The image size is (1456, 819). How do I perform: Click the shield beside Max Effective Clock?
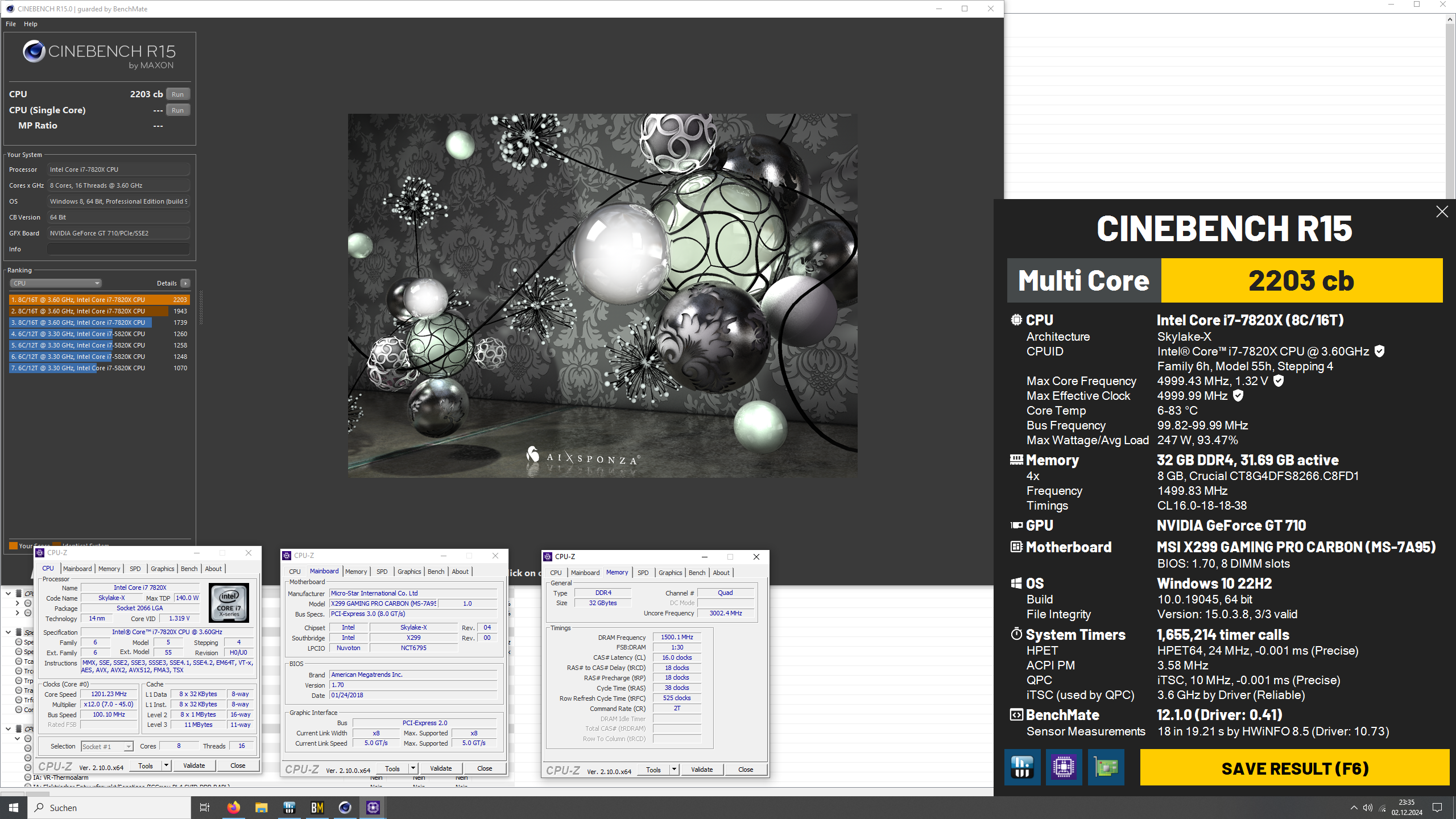click(x=1238, y=396)
